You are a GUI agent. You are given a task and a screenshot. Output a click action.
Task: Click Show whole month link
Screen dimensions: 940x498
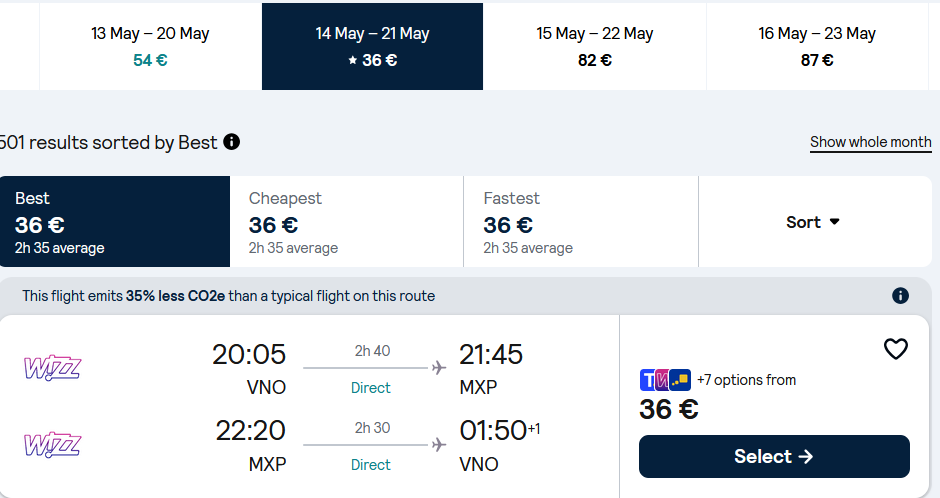click(x=870, y=142)
